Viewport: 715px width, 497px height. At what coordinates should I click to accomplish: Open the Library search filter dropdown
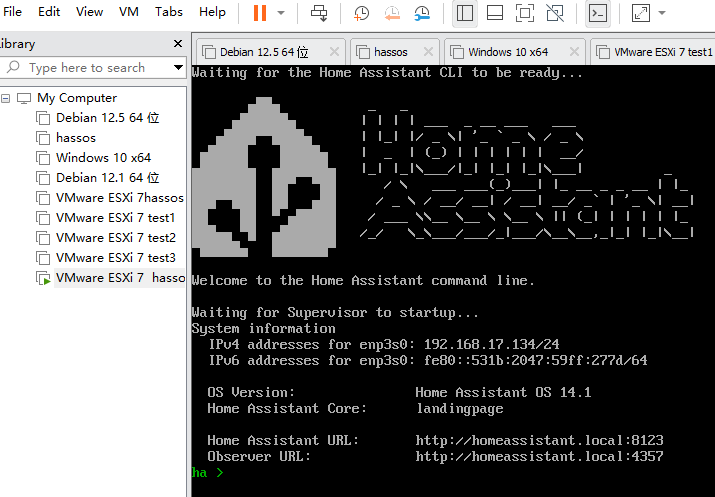click(x=178, y=68)
